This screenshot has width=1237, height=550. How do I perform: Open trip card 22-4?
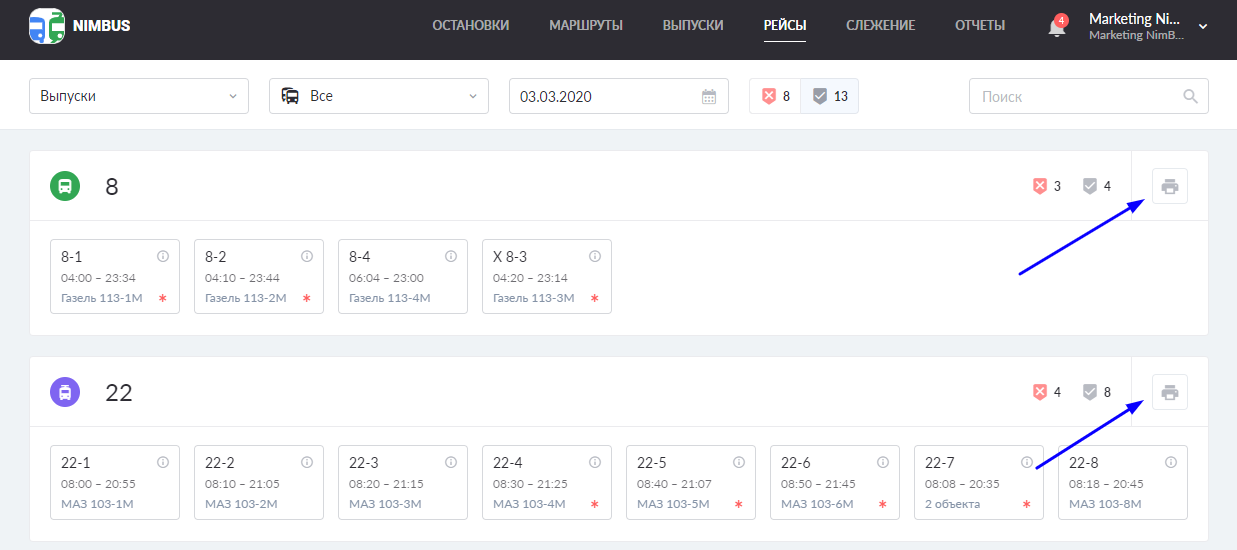click(547, 483)
